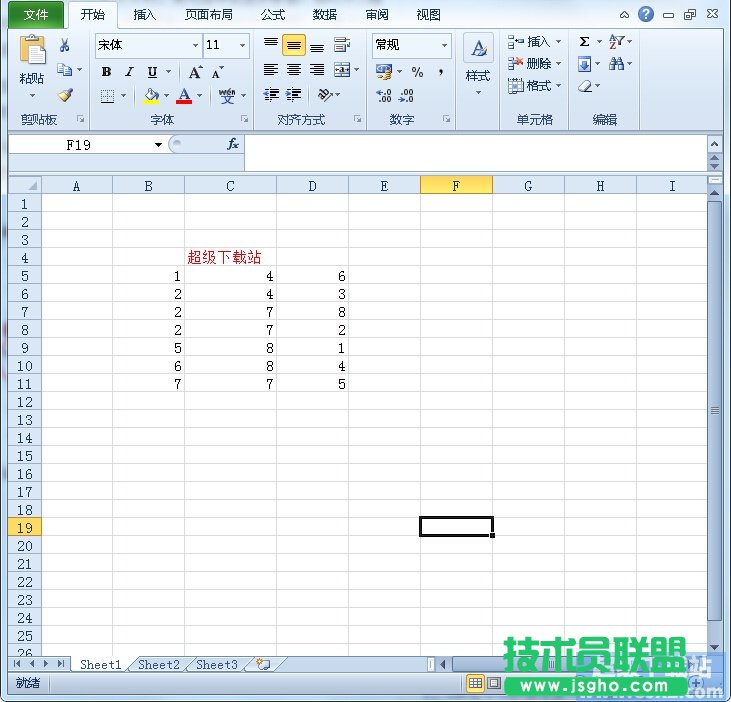This screenshot has height=702, width=731.
Task: Click the center horizontal alignment icon
Action: [x=294, y=70]
